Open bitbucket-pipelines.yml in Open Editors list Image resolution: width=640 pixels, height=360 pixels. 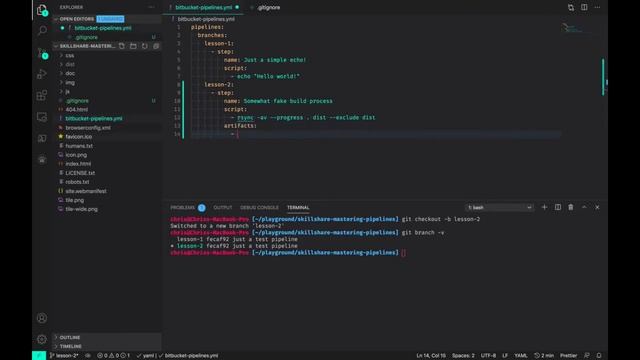[x=103, y=28]
